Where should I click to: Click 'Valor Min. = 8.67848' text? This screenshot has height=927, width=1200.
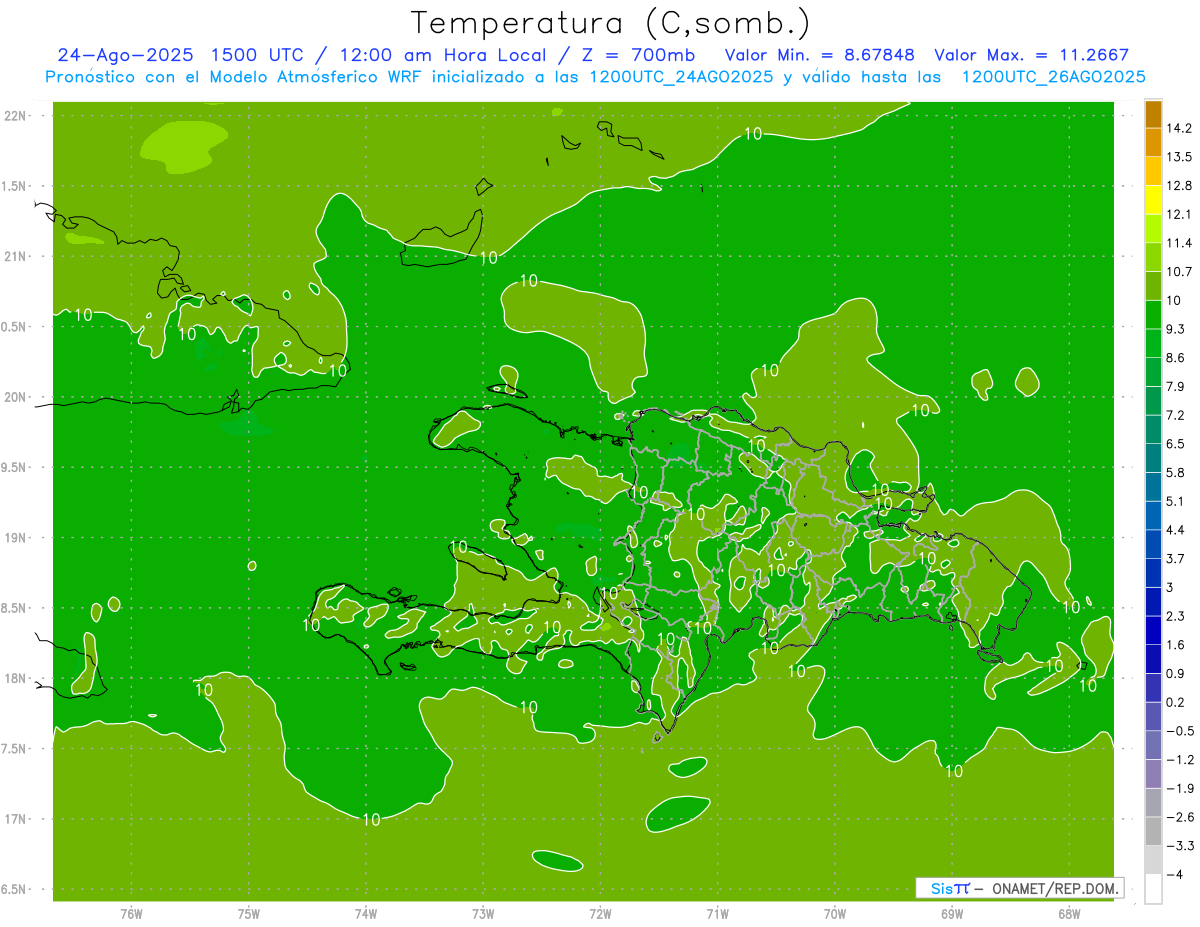819,56
